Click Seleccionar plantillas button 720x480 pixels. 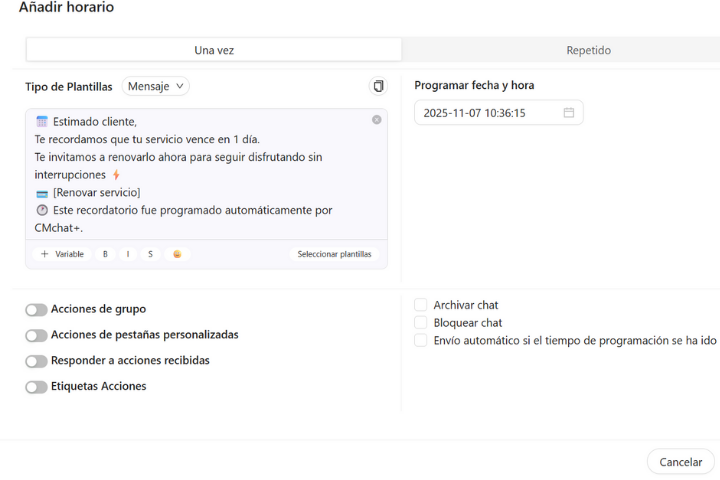tap(334, 254)
